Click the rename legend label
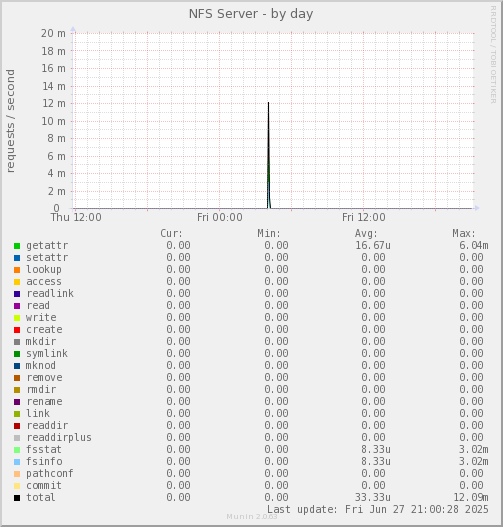503x527 pixels. pos(44,402)
